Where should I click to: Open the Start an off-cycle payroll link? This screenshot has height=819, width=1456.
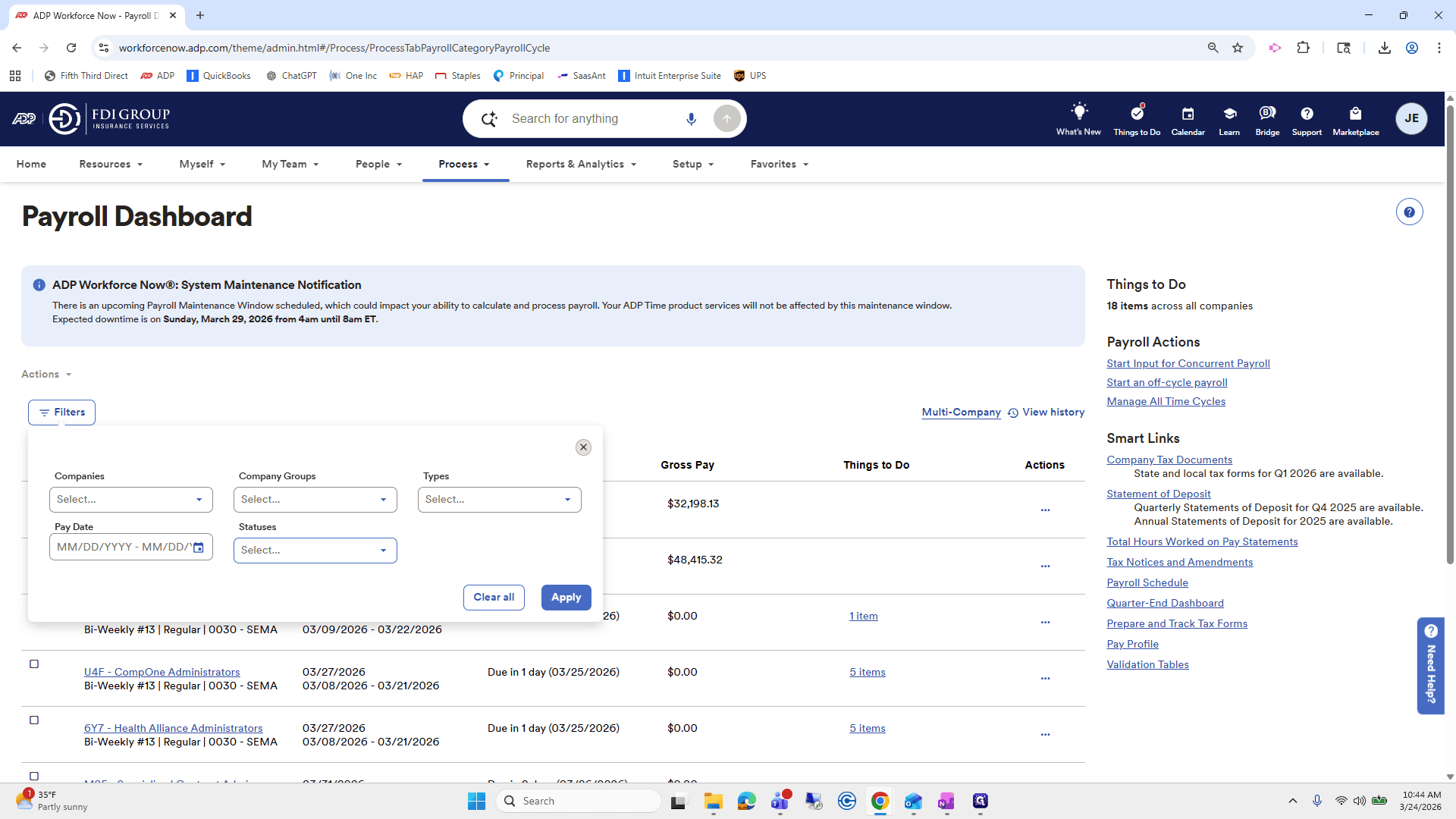click(x=1166, y=383)
